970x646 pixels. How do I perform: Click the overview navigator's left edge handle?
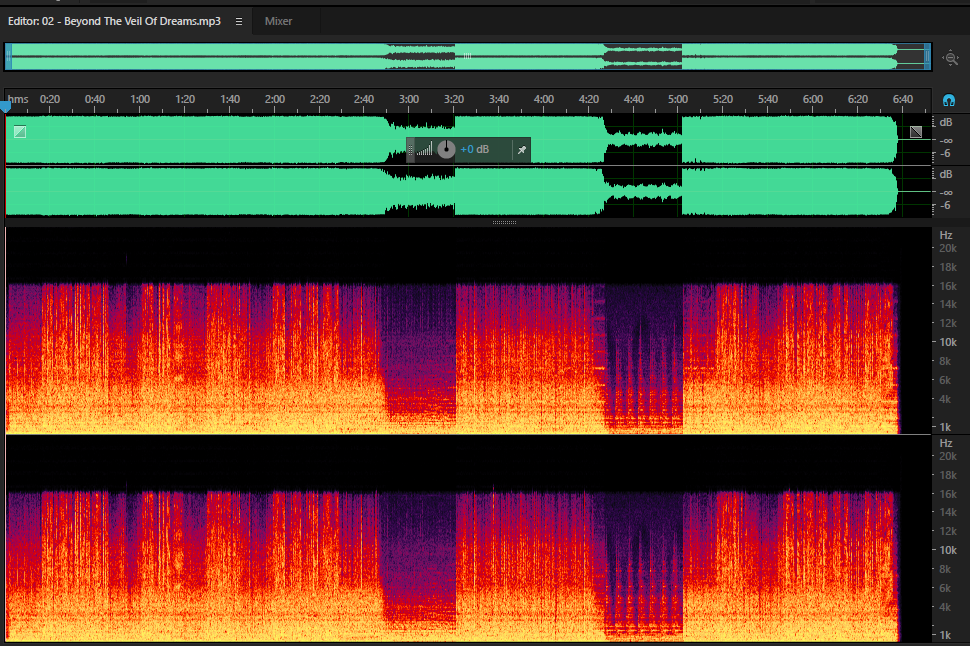[x=8, y=57]
